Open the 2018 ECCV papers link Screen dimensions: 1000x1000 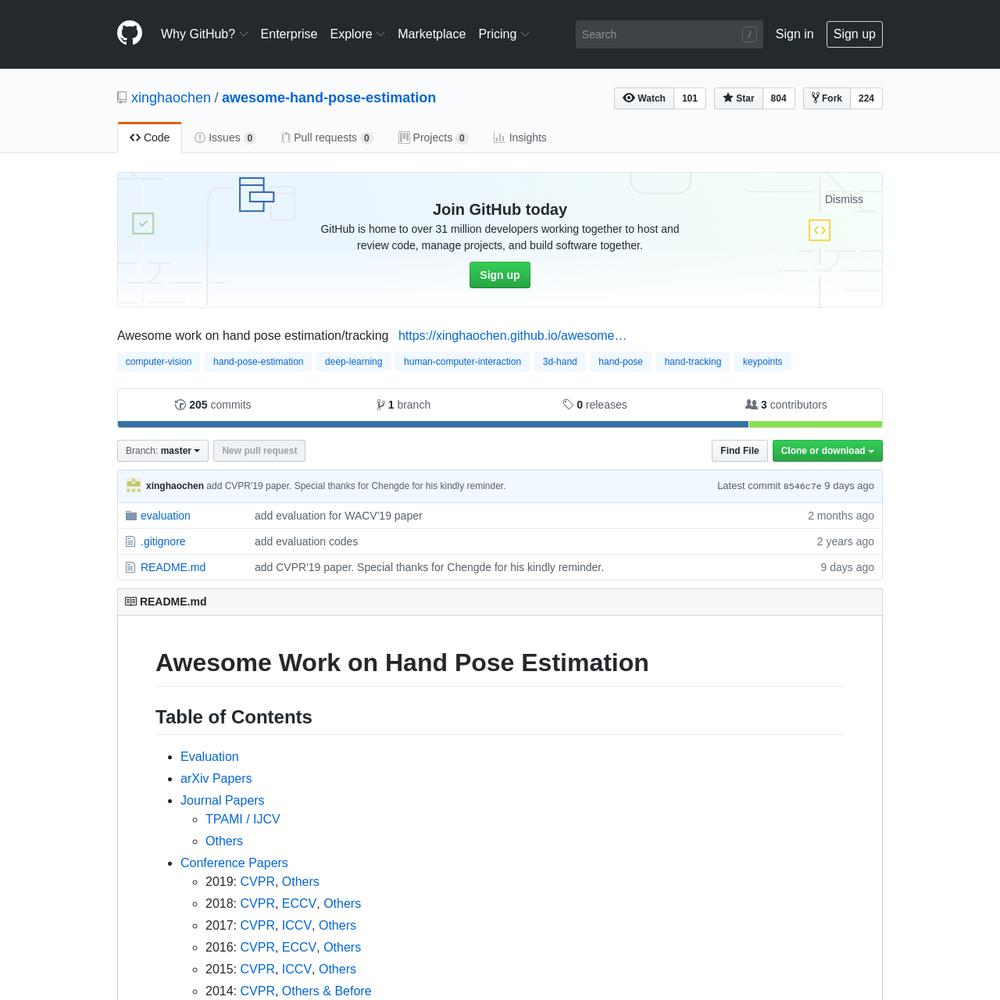(299, 903)
